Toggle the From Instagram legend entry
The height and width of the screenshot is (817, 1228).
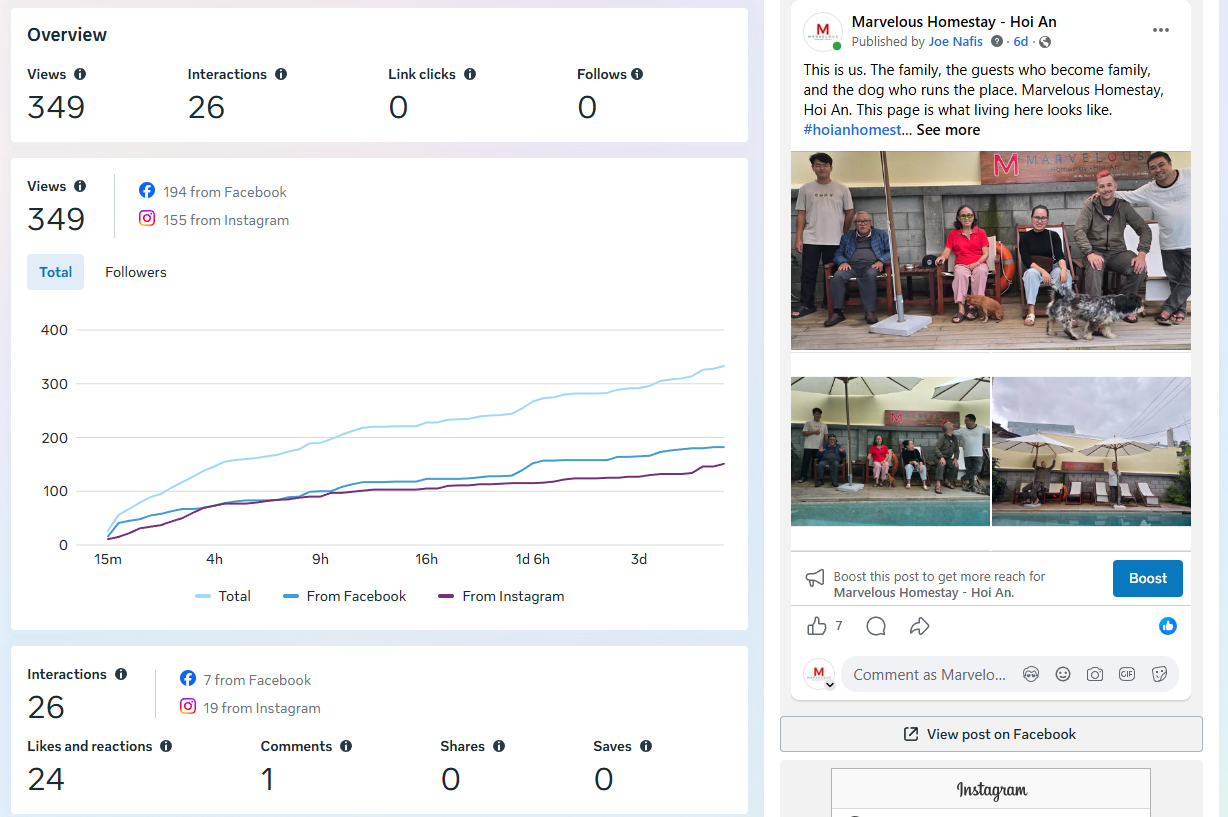(501, 596)
